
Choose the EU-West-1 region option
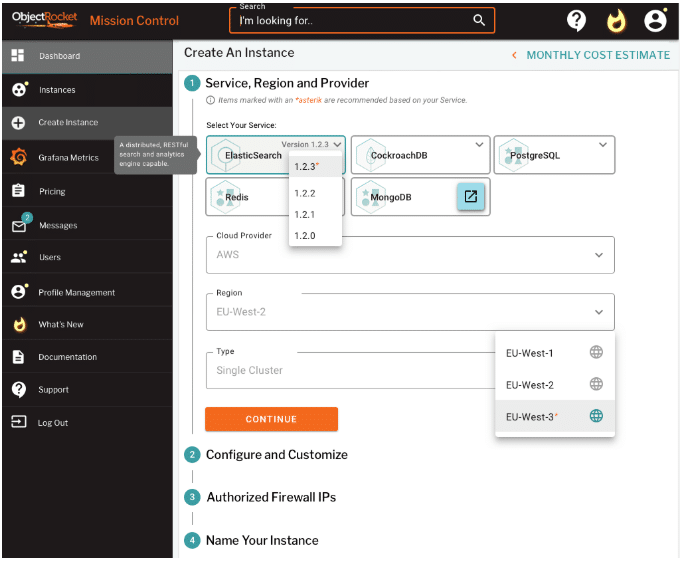[x=555, y=353]
